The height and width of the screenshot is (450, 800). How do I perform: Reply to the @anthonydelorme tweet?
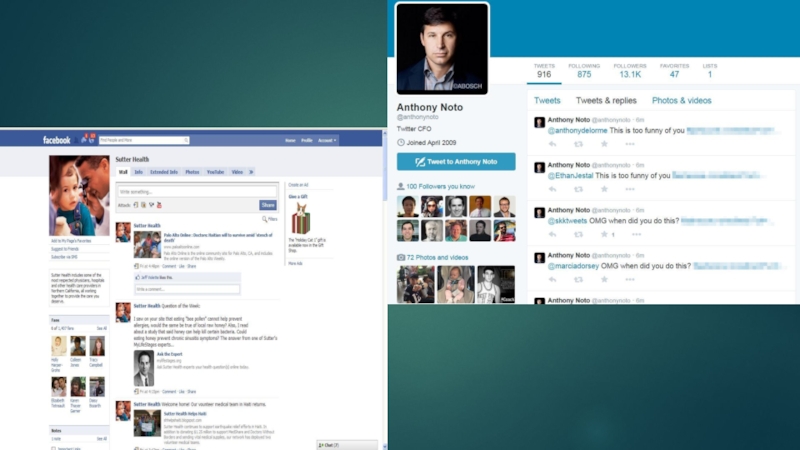coord(553,144)
